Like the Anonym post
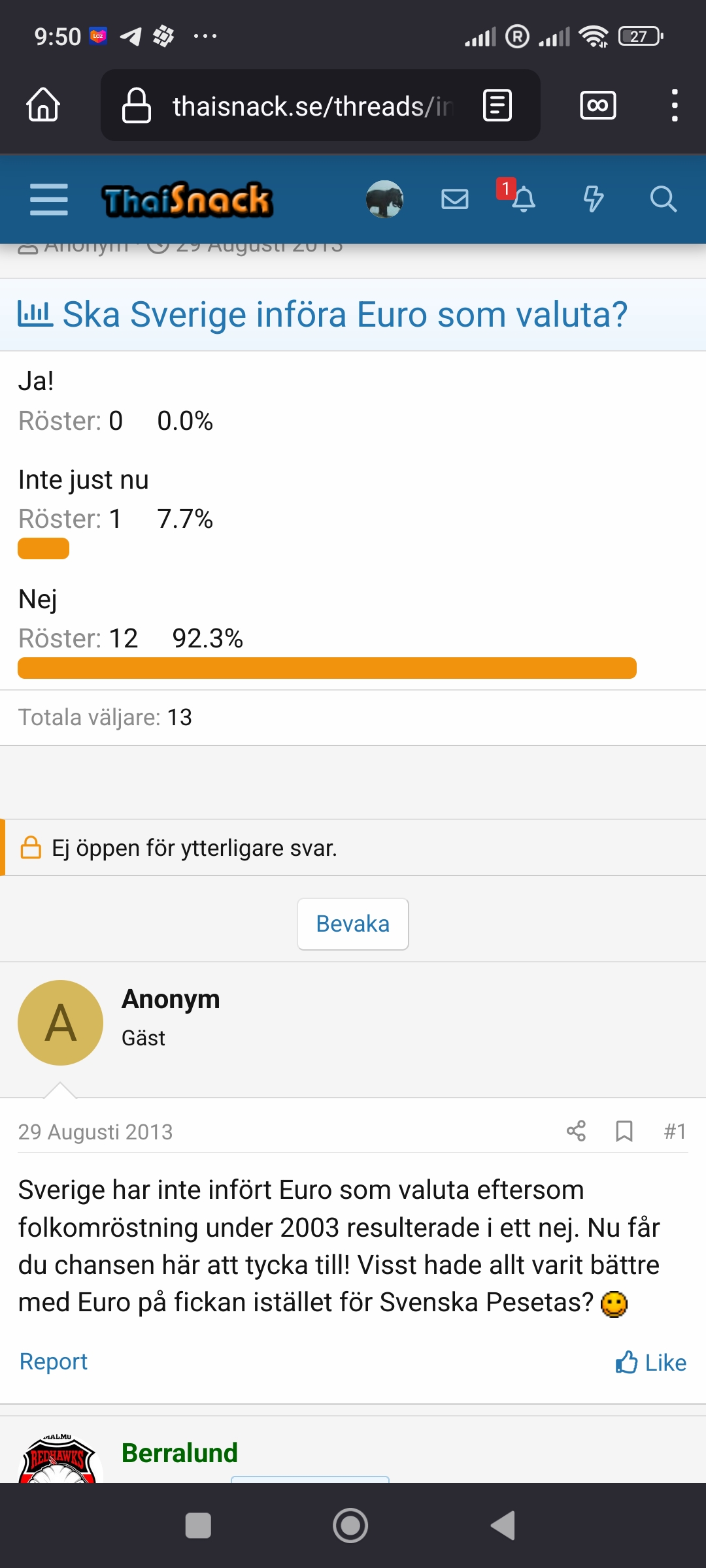This screenshot has height=1568, width=706. 651,1363
